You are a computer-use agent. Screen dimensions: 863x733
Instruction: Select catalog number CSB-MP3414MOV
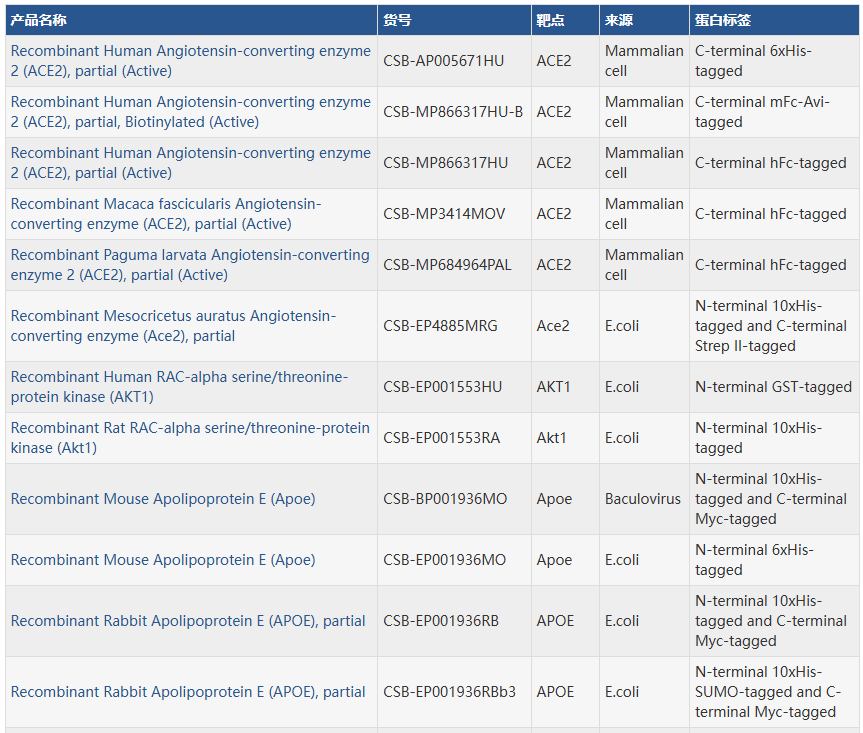tap(444, 214)
